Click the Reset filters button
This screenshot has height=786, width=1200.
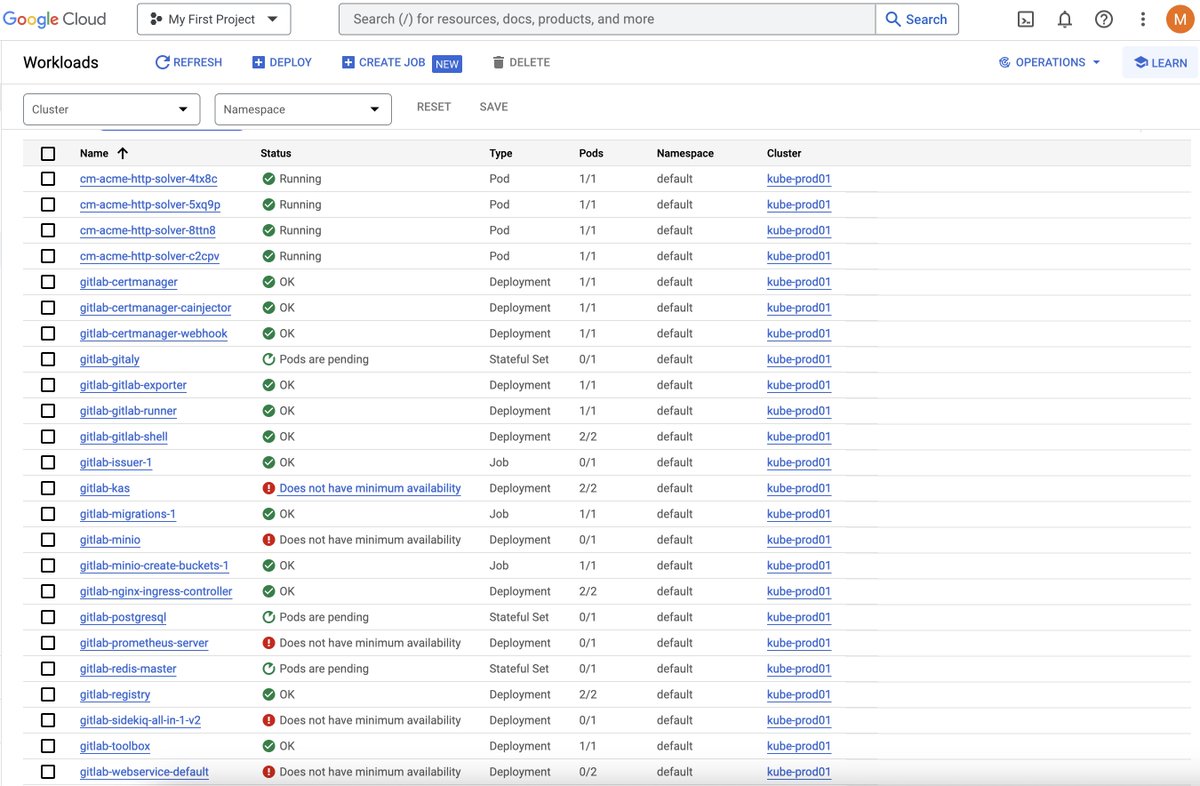pyautogui.click(x=434, y=107)
